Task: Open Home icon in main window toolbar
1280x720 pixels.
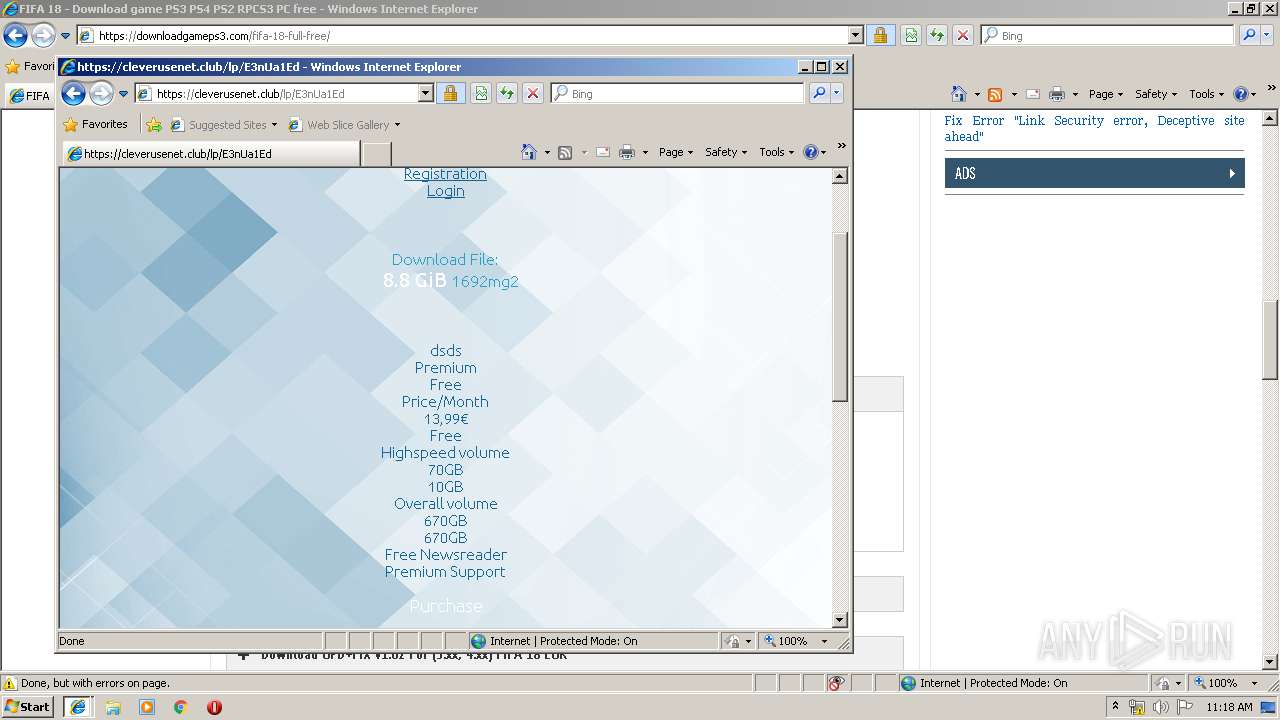Action: pos(959,94)
